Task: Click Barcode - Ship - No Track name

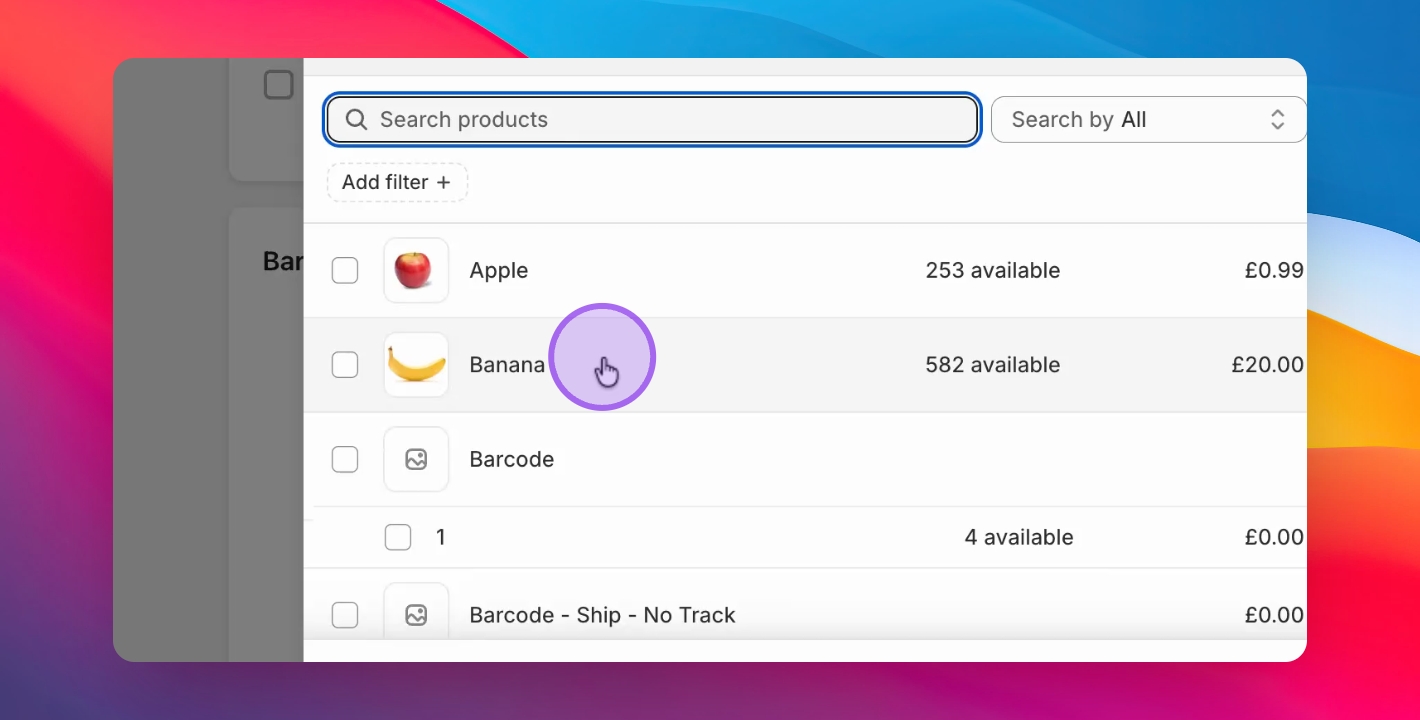Action: [x=602, y=615]
